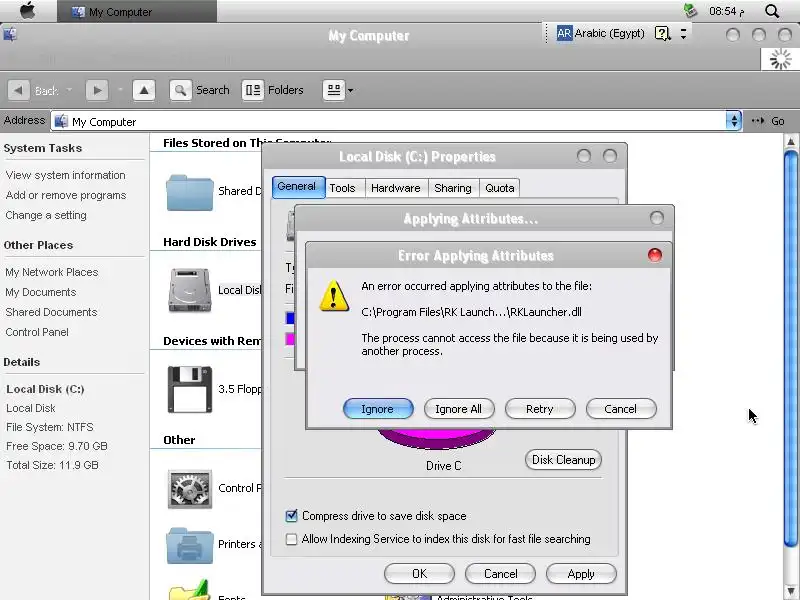The image size is (800, 600).
Task: Open the Views dropdown arrow
Action: coord(351,91)
